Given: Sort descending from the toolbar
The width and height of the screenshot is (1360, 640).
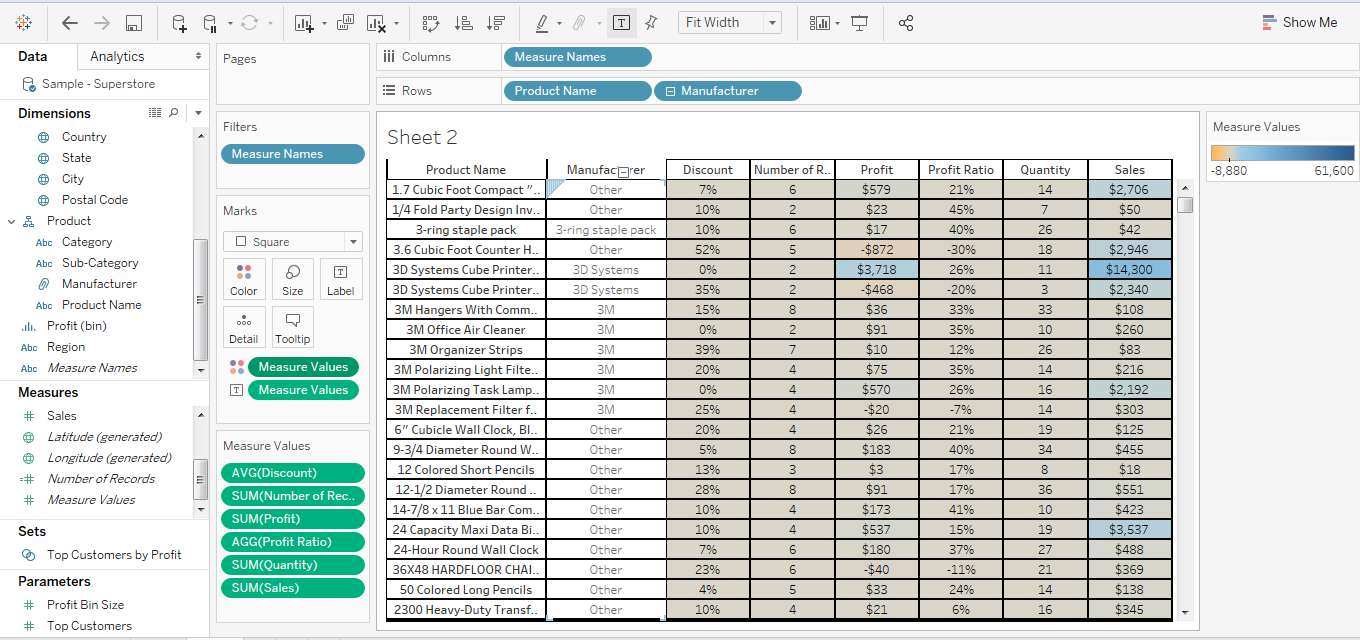Looking at the screenshot, I should point(495,22).
